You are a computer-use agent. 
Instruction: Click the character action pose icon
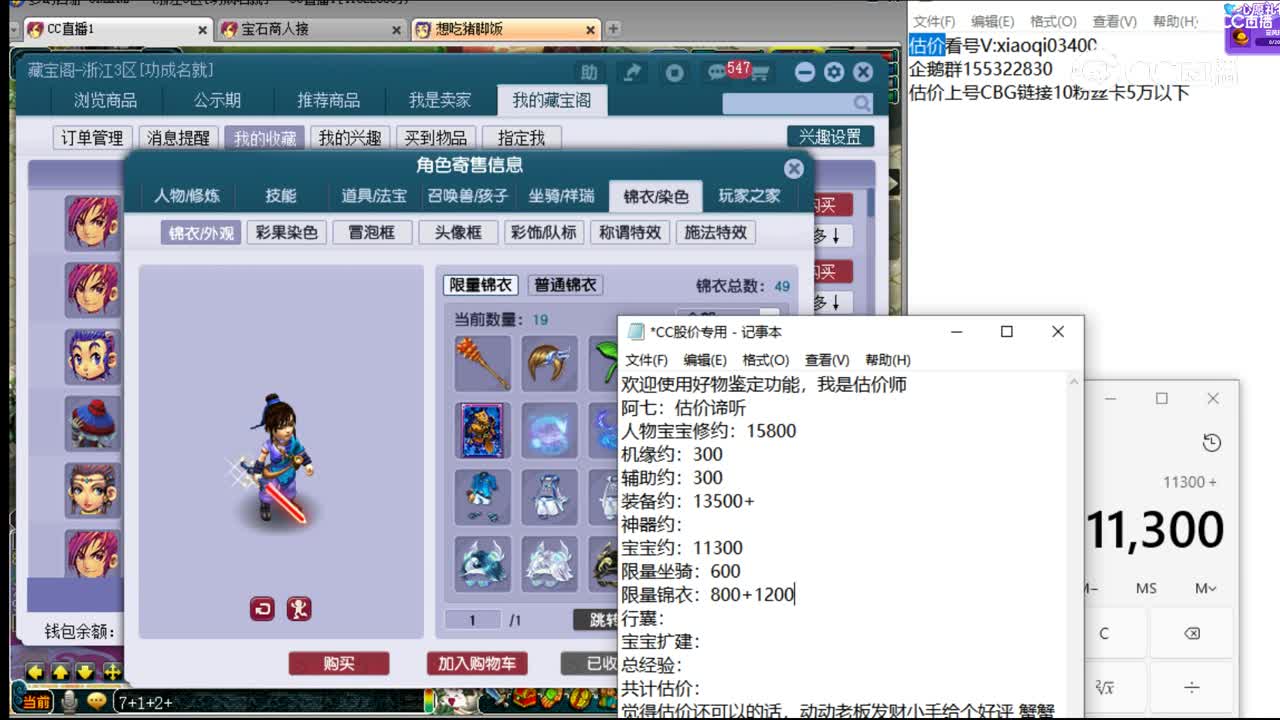tap(299, 608)
